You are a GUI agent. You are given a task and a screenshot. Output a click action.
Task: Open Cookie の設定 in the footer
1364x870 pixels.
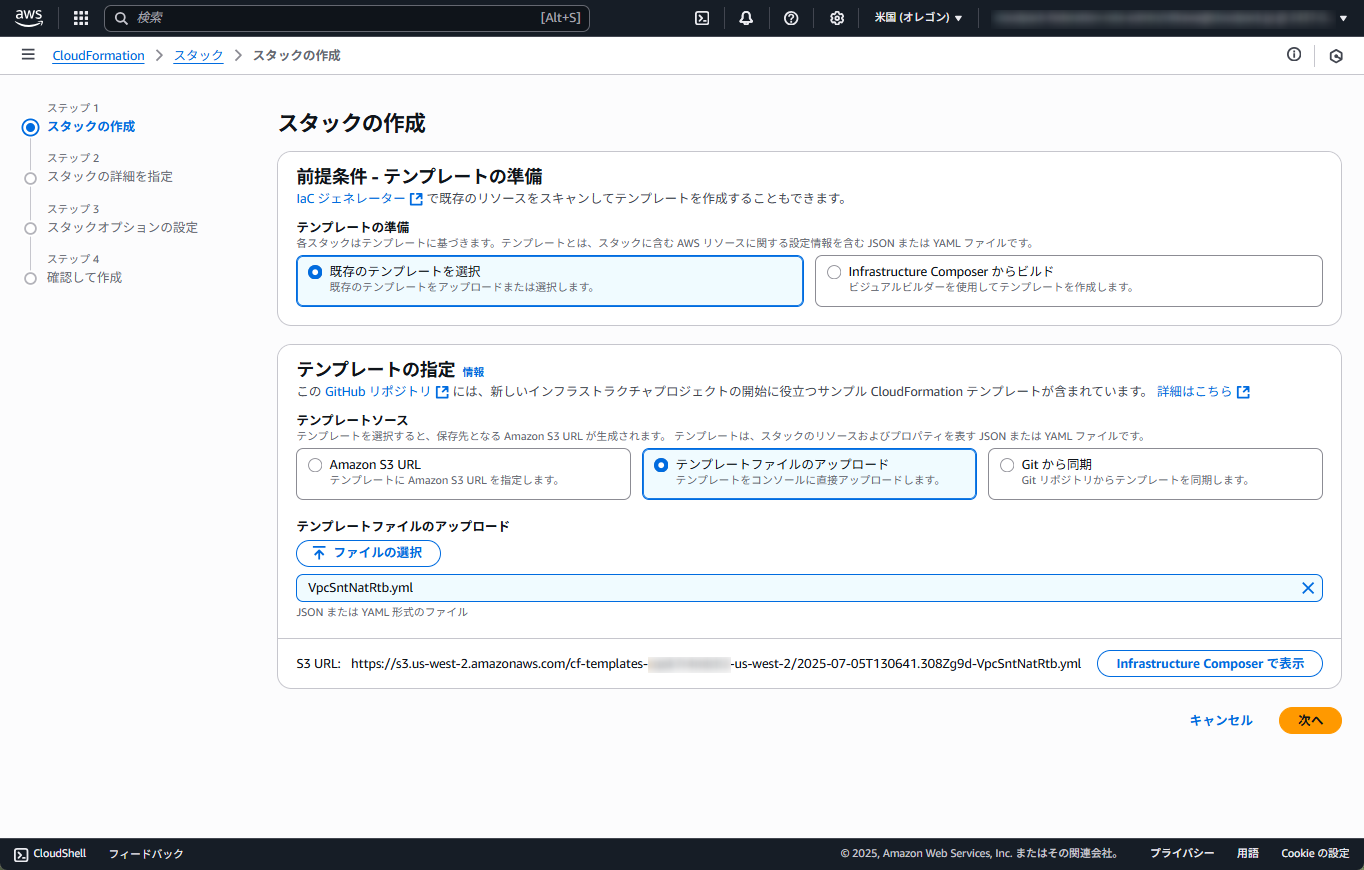[x=1315, y=854]
